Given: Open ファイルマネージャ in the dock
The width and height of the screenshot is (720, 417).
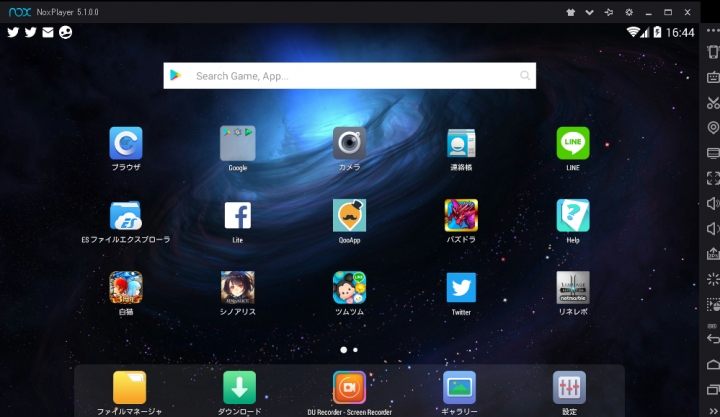Looking at the screenshot, I should coord(129,388).
